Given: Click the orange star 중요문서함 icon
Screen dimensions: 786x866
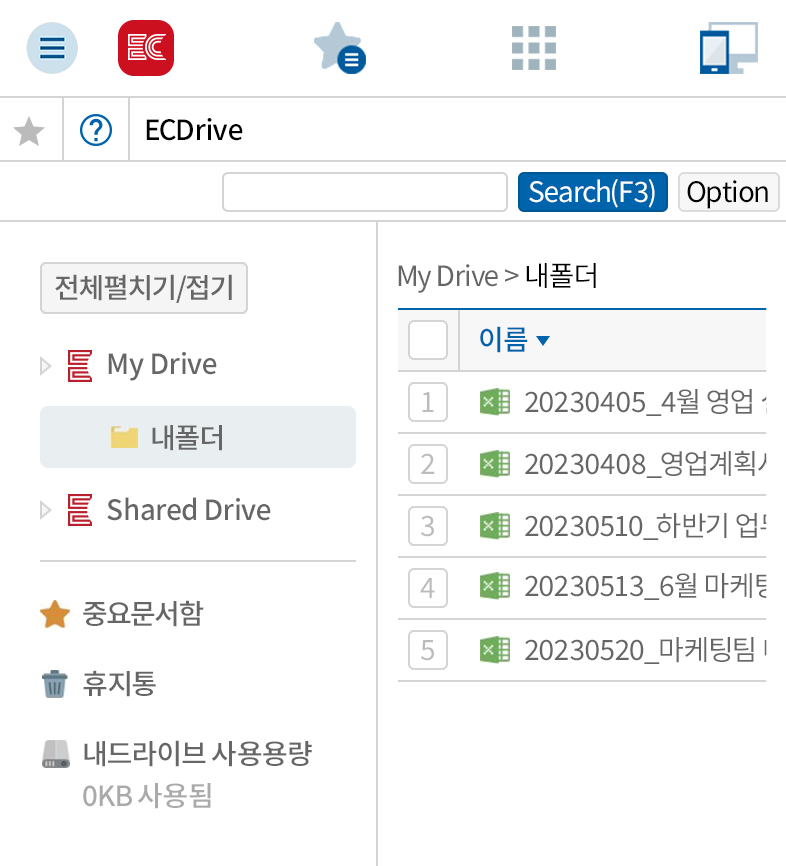Looking at the screenshot, I should click(55, 614).
